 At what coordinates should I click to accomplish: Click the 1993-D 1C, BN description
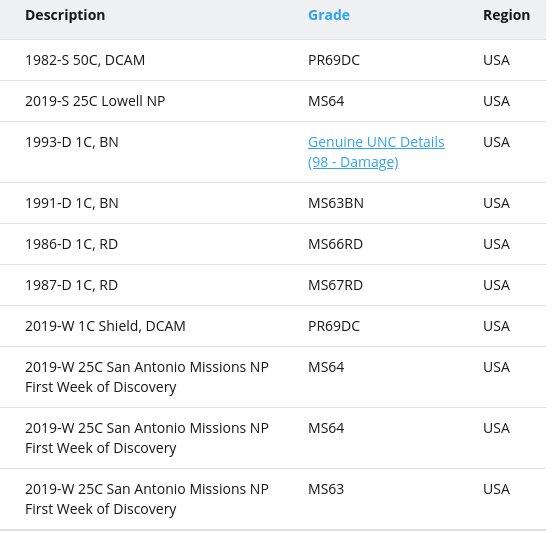72,142
